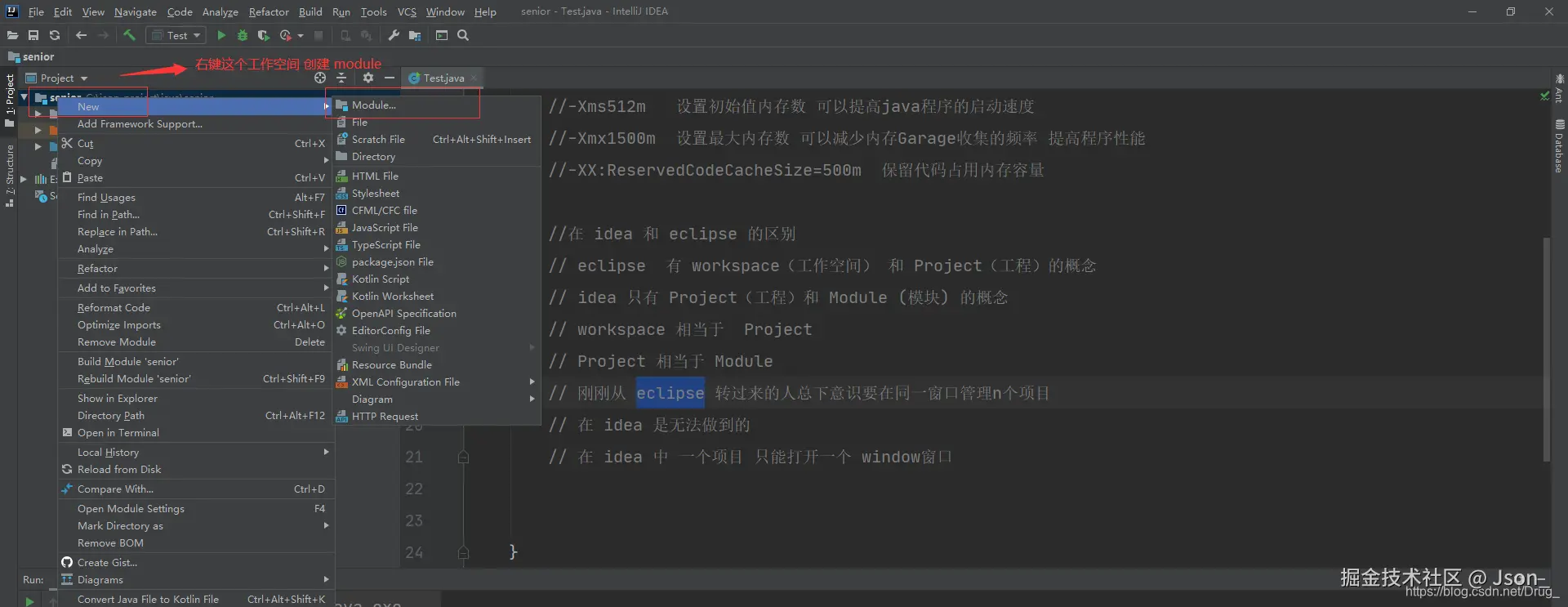
Task: Open the Navigate menu
Action: click(x=135, y=11)
